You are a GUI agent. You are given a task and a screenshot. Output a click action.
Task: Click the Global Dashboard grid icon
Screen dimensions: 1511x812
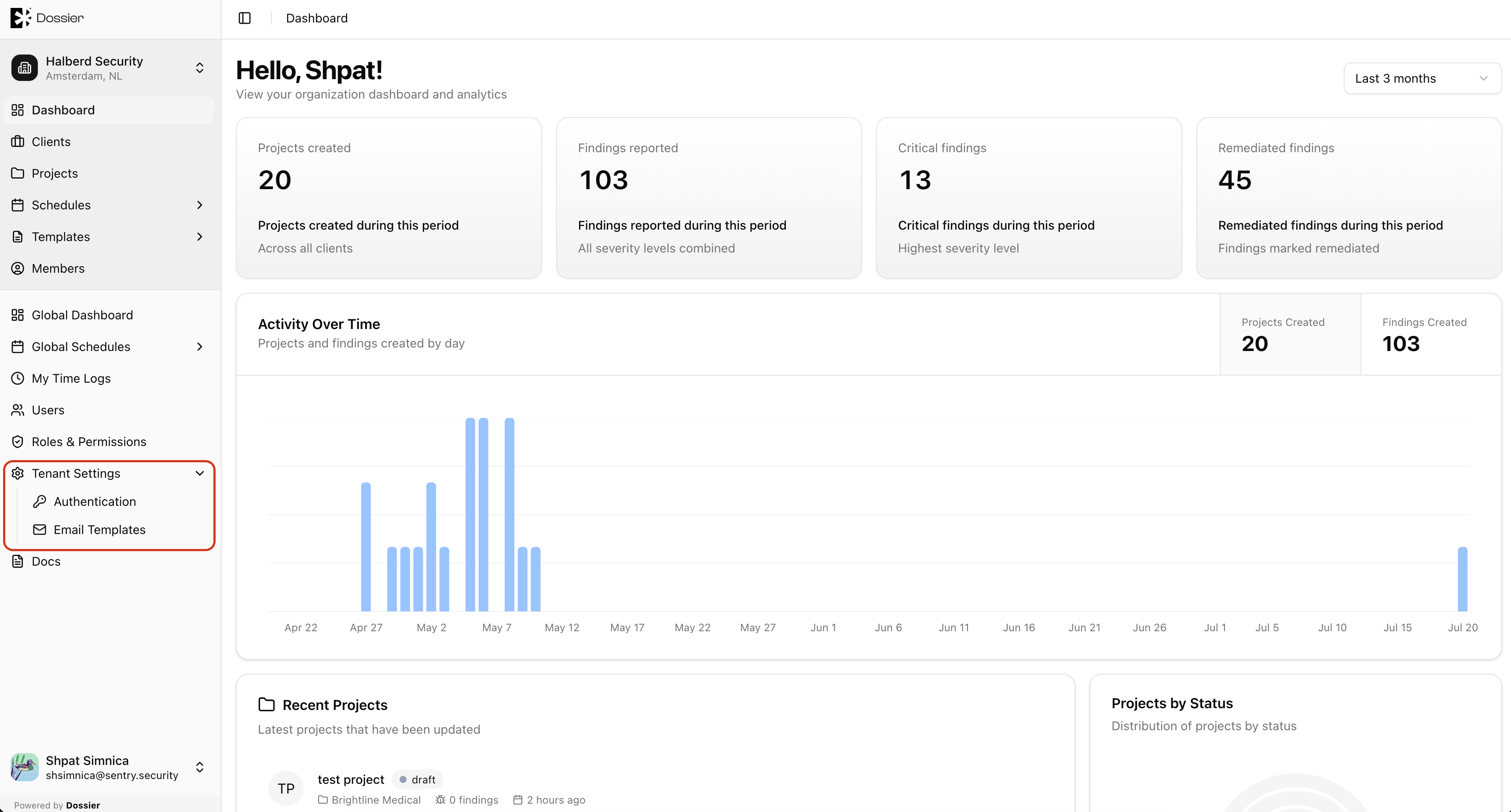tap(18, 315)
